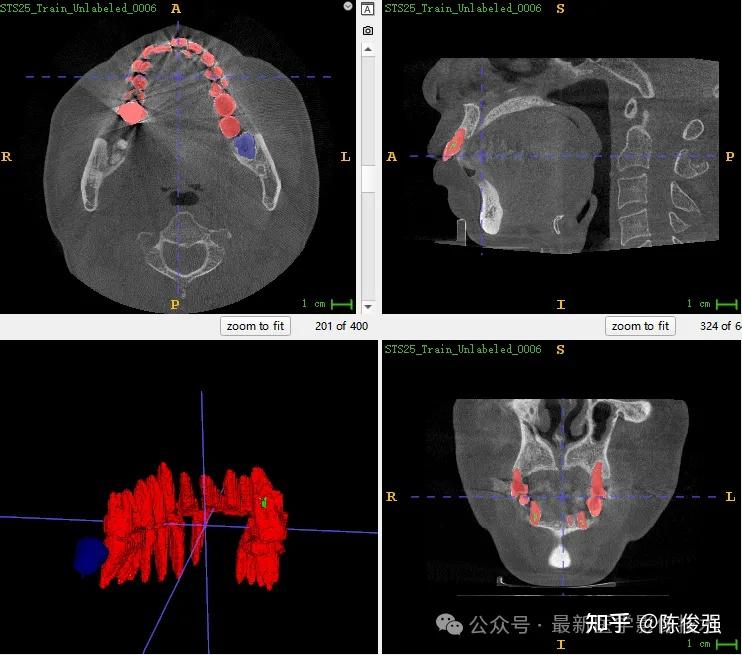The width and height of the screenshot is (742, 655).
Task: Take a snapshot with the camera icon
Action: click(x=368, y=31)
